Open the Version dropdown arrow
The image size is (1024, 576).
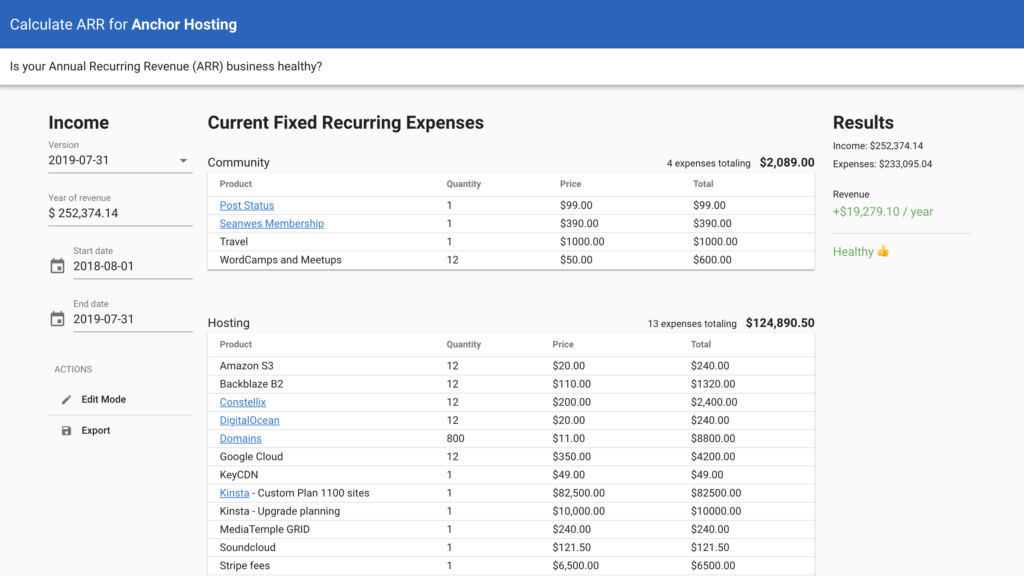pyautogui.click(x=183, y=161)
